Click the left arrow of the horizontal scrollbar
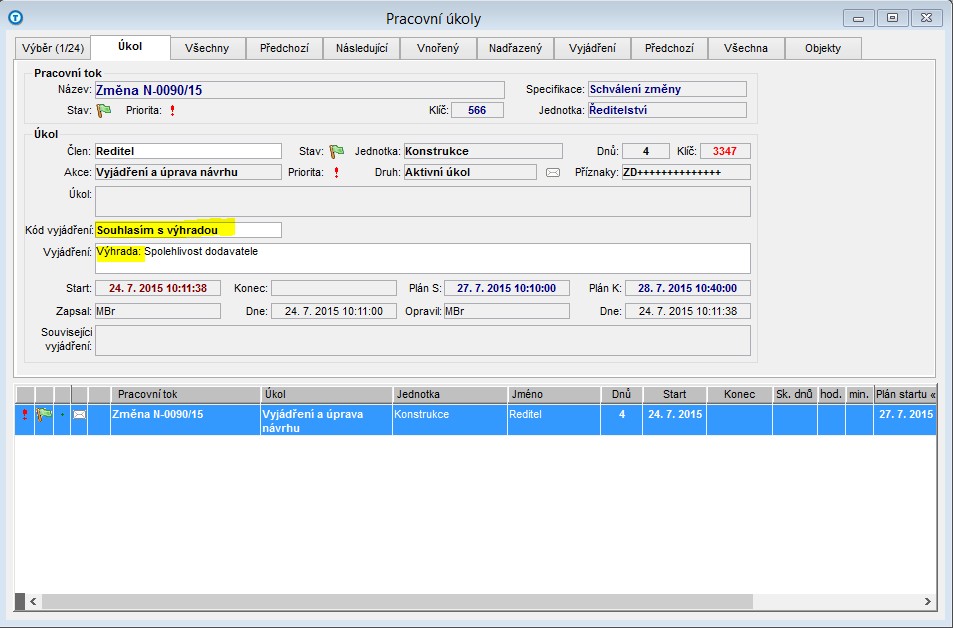 pyautogui.click(x=33, y=601)
